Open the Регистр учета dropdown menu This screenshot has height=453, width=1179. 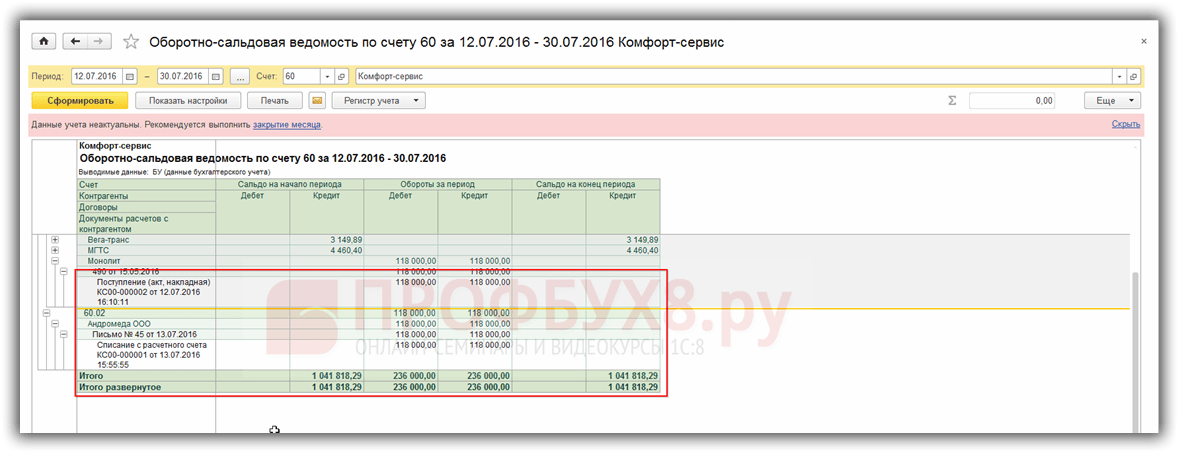pos(379,101)
